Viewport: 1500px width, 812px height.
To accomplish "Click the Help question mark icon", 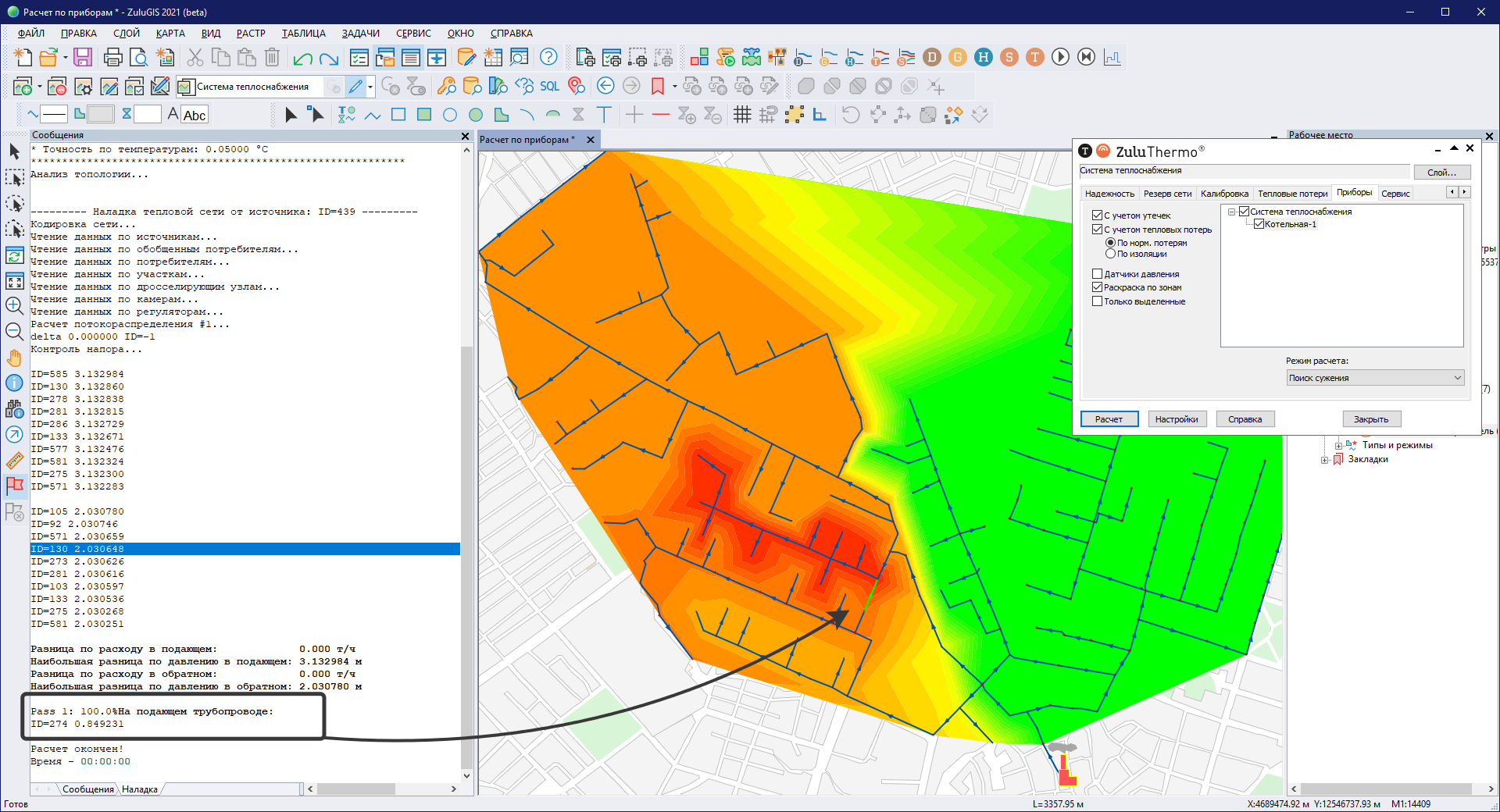I will (x=548, y=57).
